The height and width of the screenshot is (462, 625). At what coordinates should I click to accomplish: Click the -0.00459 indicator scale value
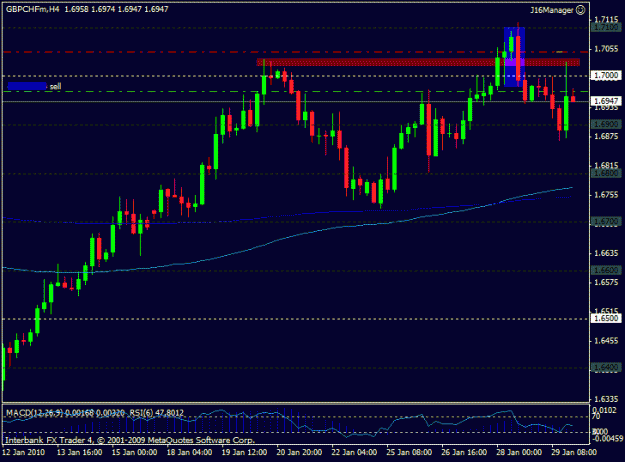click(607, 438)
